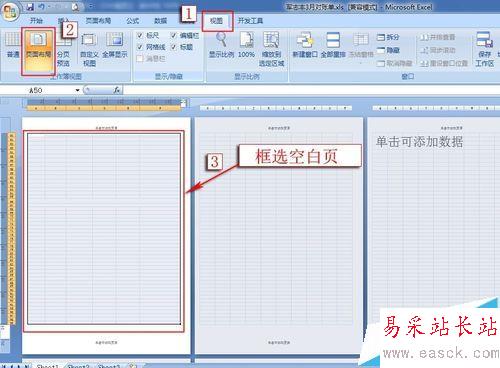Expand the Name Box dropdown arrow beside A50

[77, 90]
